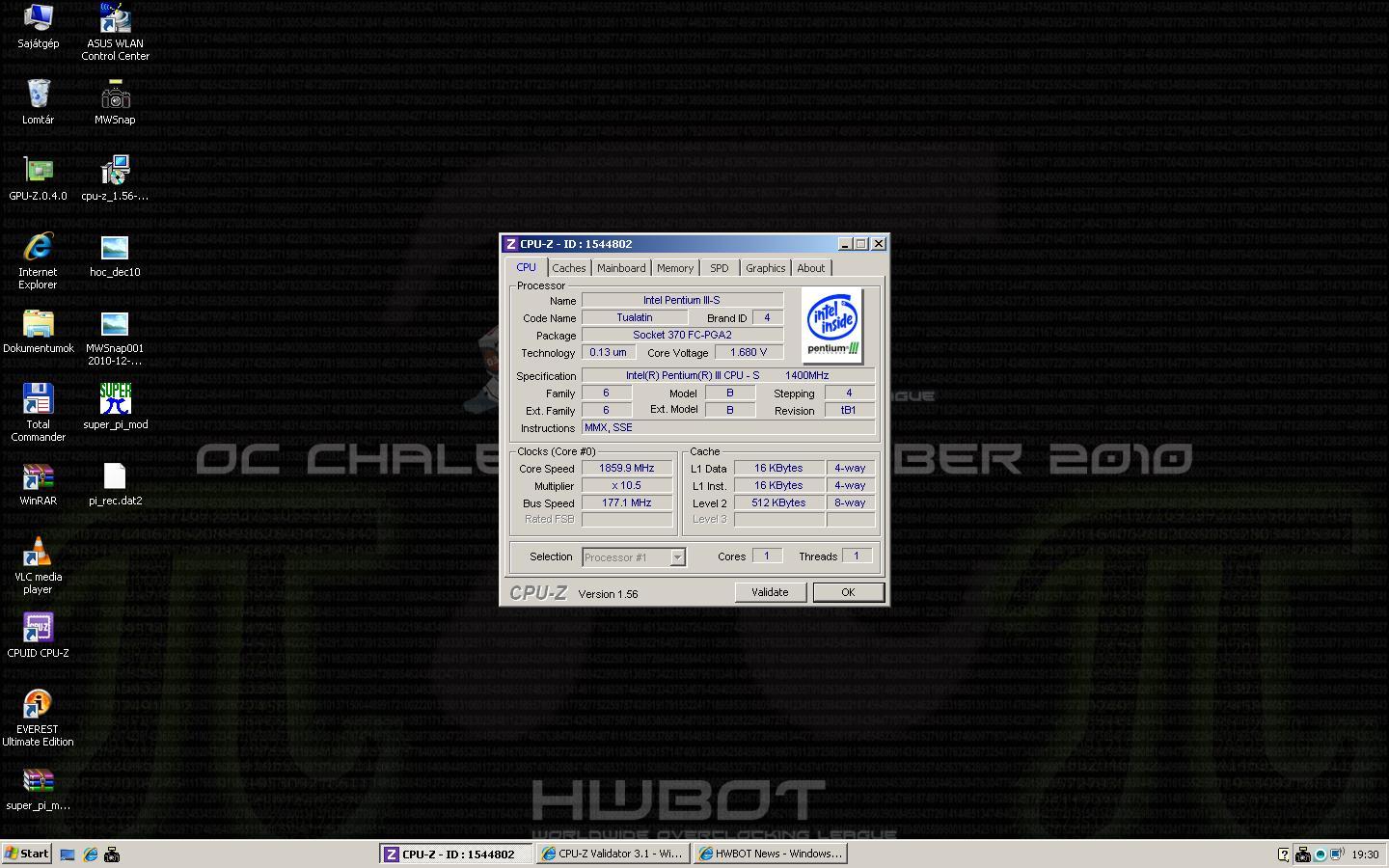Click the CPU-Z title bar Z icon
1389x868 pixels.
(x=510, y=244)
